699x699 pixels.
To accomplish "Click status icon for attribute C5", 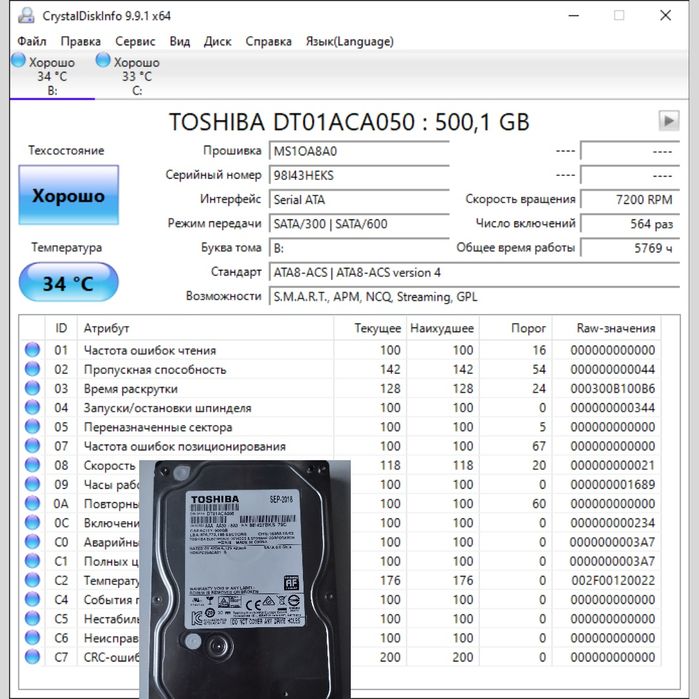I will pyautogui.click(x=32, y=618).
